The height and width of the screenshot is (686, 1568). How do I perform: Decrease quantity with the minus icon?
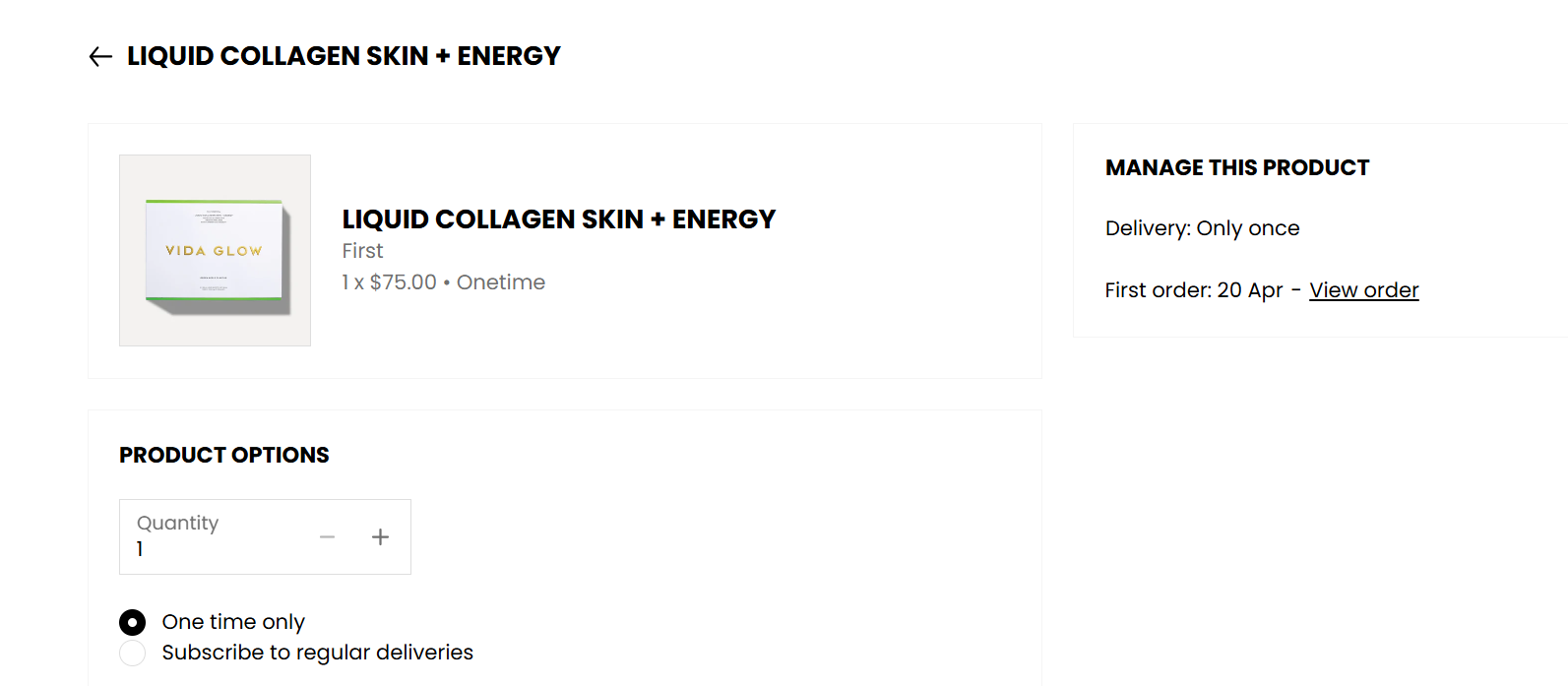tap(328, 537)
